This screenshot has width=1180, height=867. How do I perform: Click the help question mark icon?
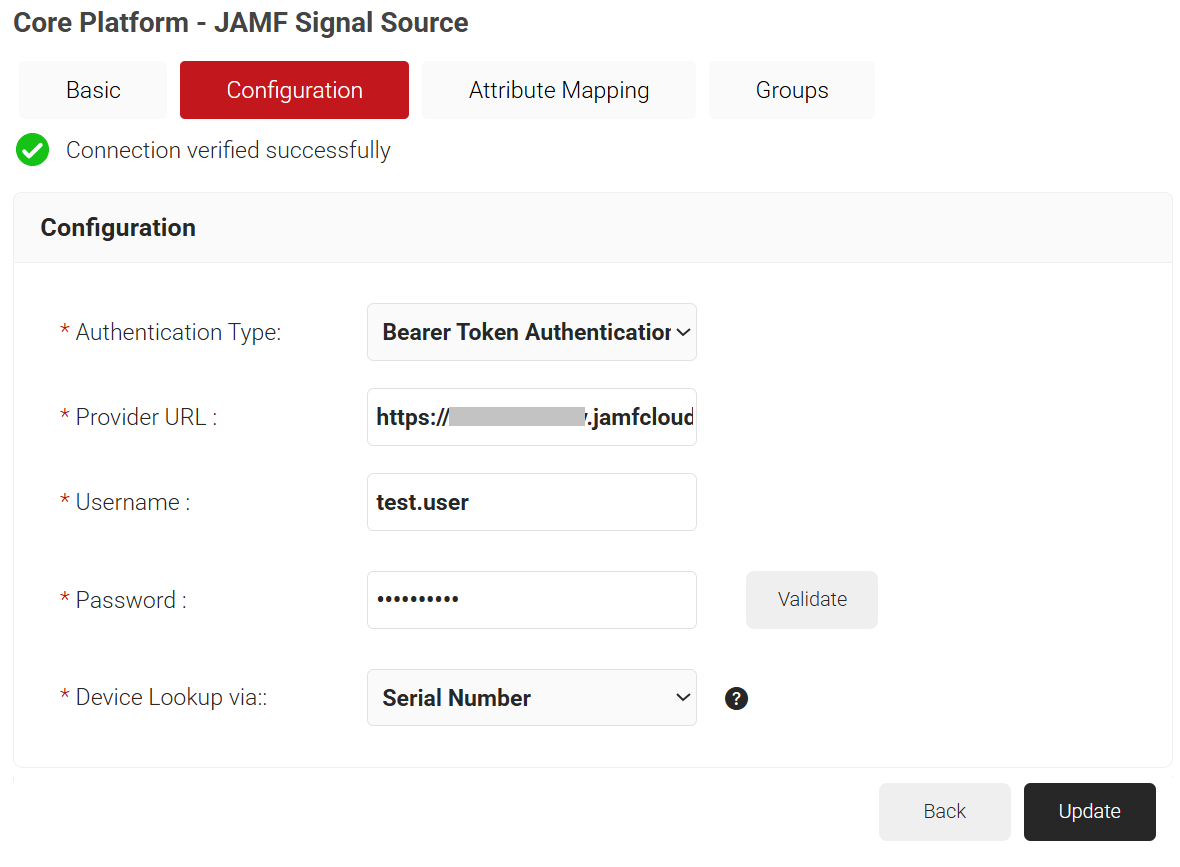pos(736,698)
